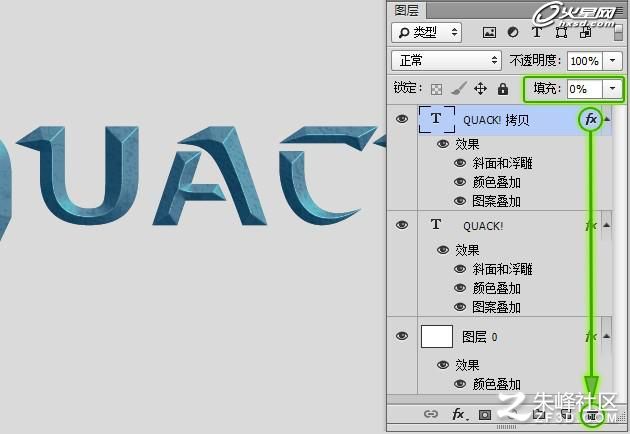Click the 不透明度 opacity label
Screen dimensions: 630x434
click(535, 61)
